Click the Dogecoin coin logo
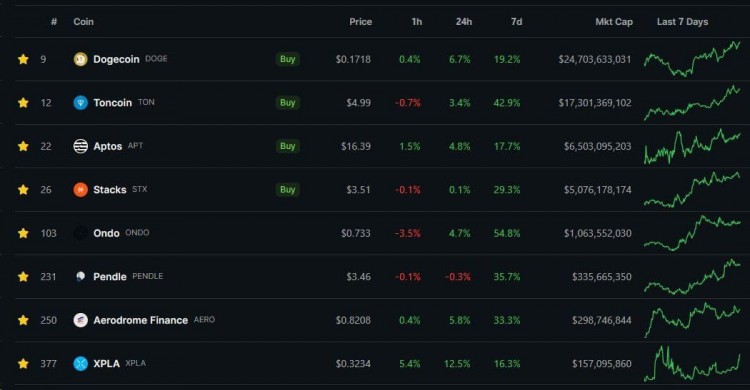Viewport: 750px width, 390px height. pos(80,59)
